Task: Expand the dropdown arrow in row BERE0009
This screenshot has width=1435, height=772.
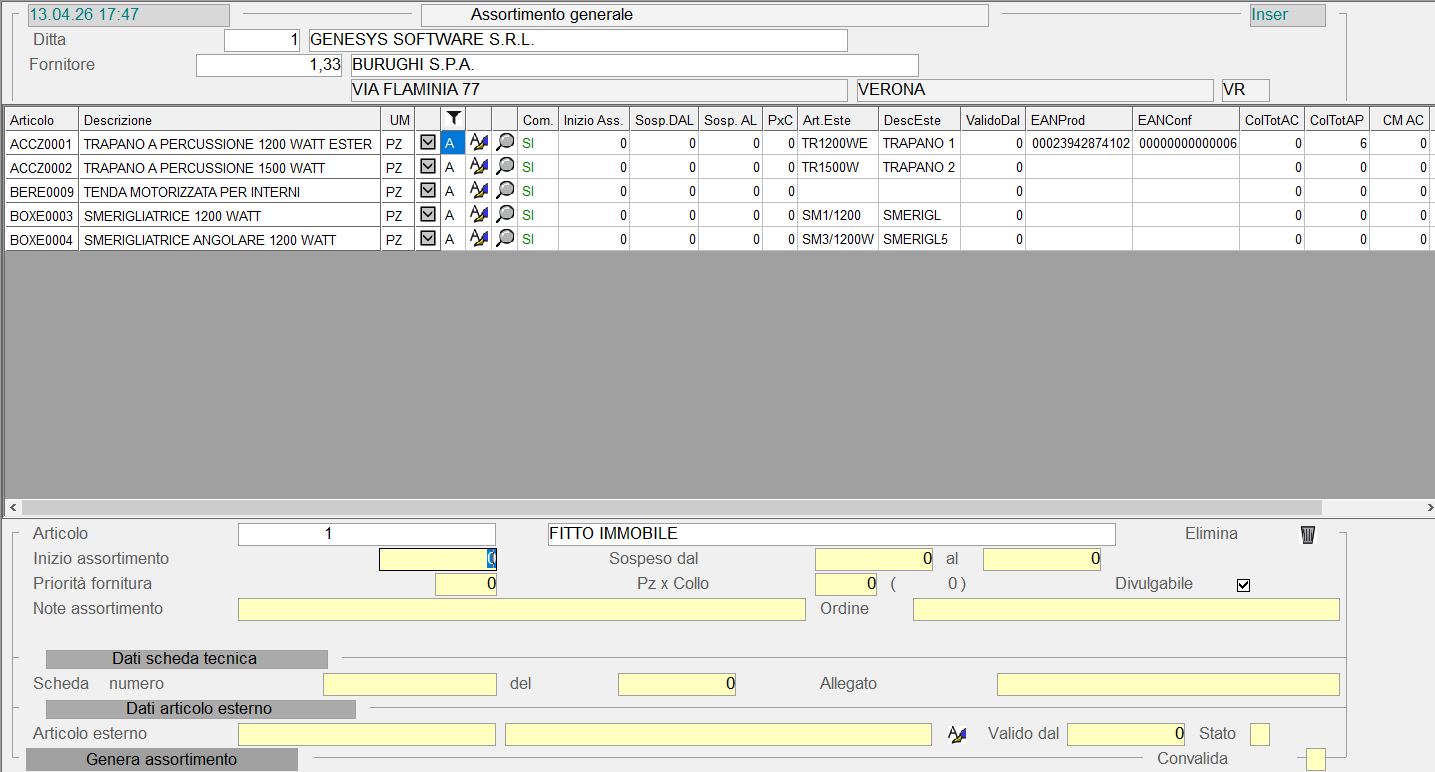Action: (x=428, y=191)
